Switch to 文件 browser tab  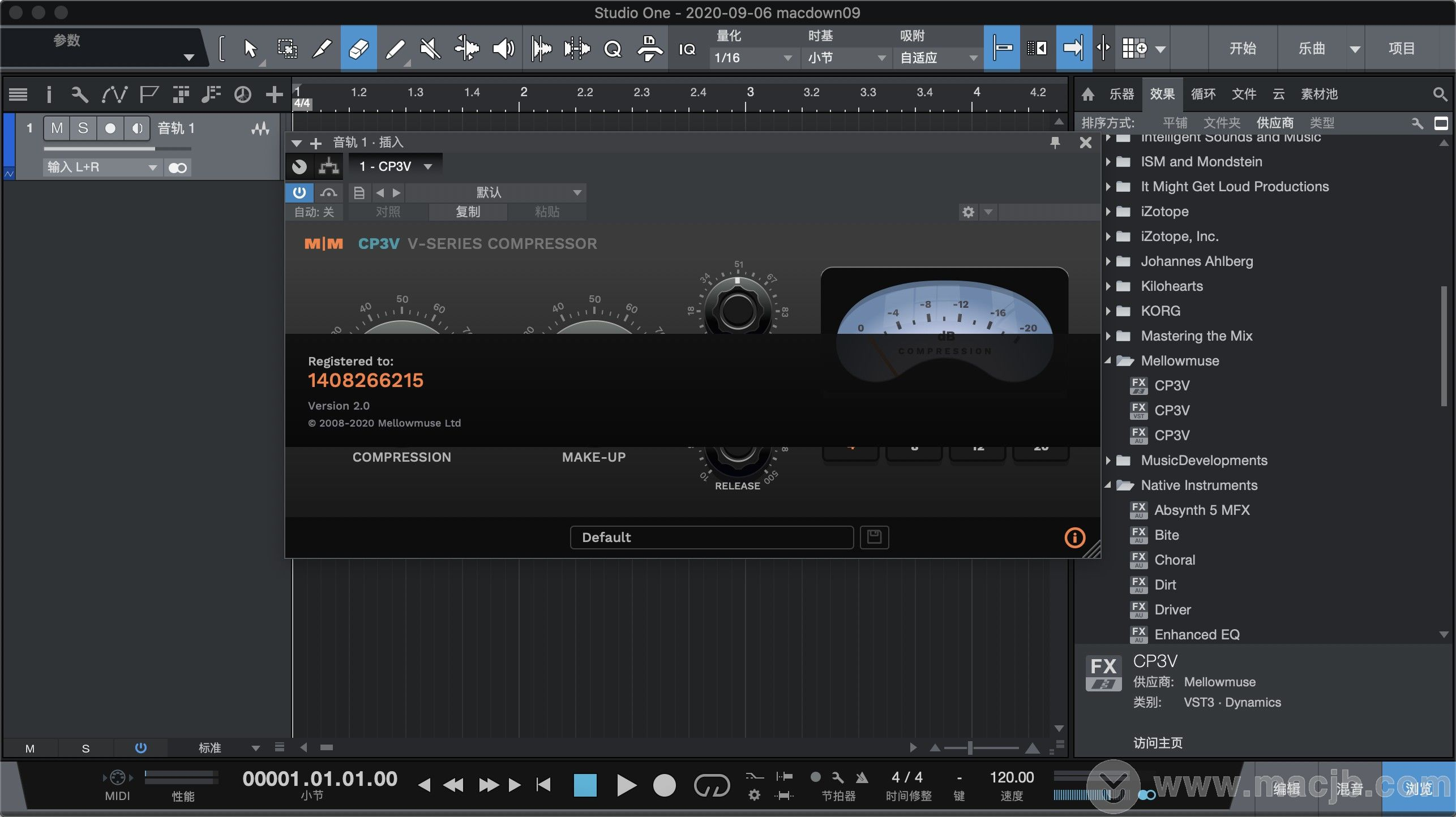click(1244, 94)
